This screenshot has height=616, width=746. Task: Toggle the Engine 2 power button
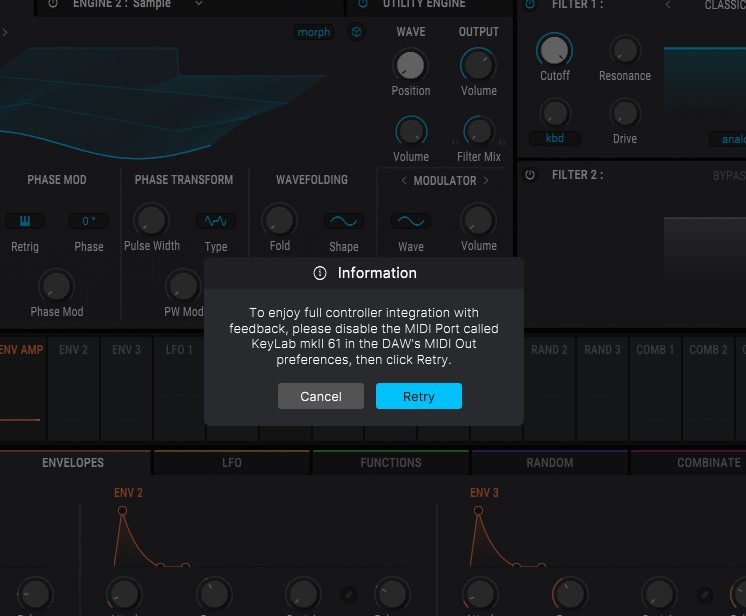(53, 4)
